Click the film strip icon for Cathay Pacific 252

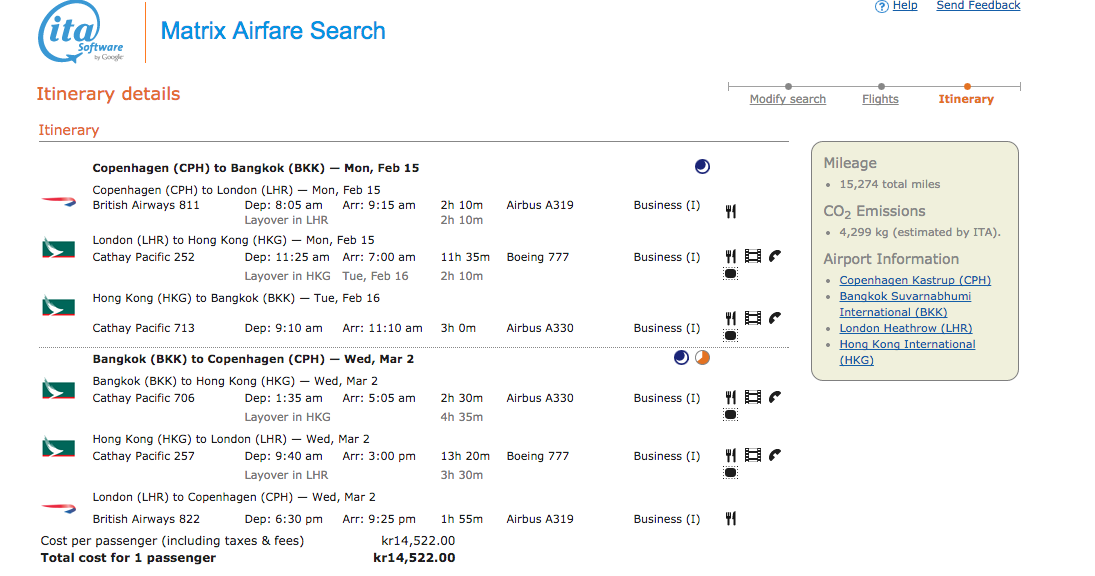tap(753, 256)
